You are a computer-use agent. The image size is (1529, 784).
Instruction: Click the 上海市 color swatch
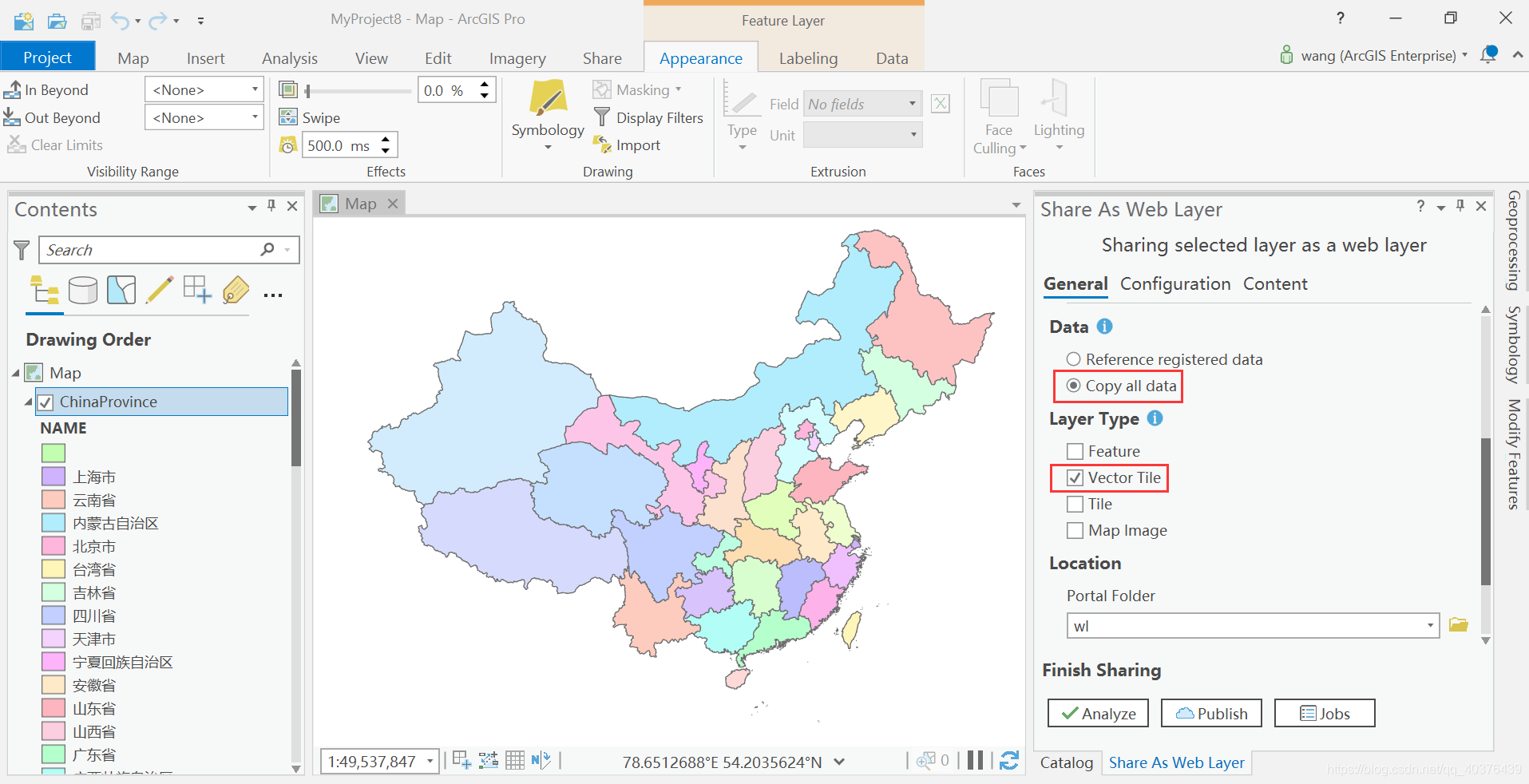[53, 477]
